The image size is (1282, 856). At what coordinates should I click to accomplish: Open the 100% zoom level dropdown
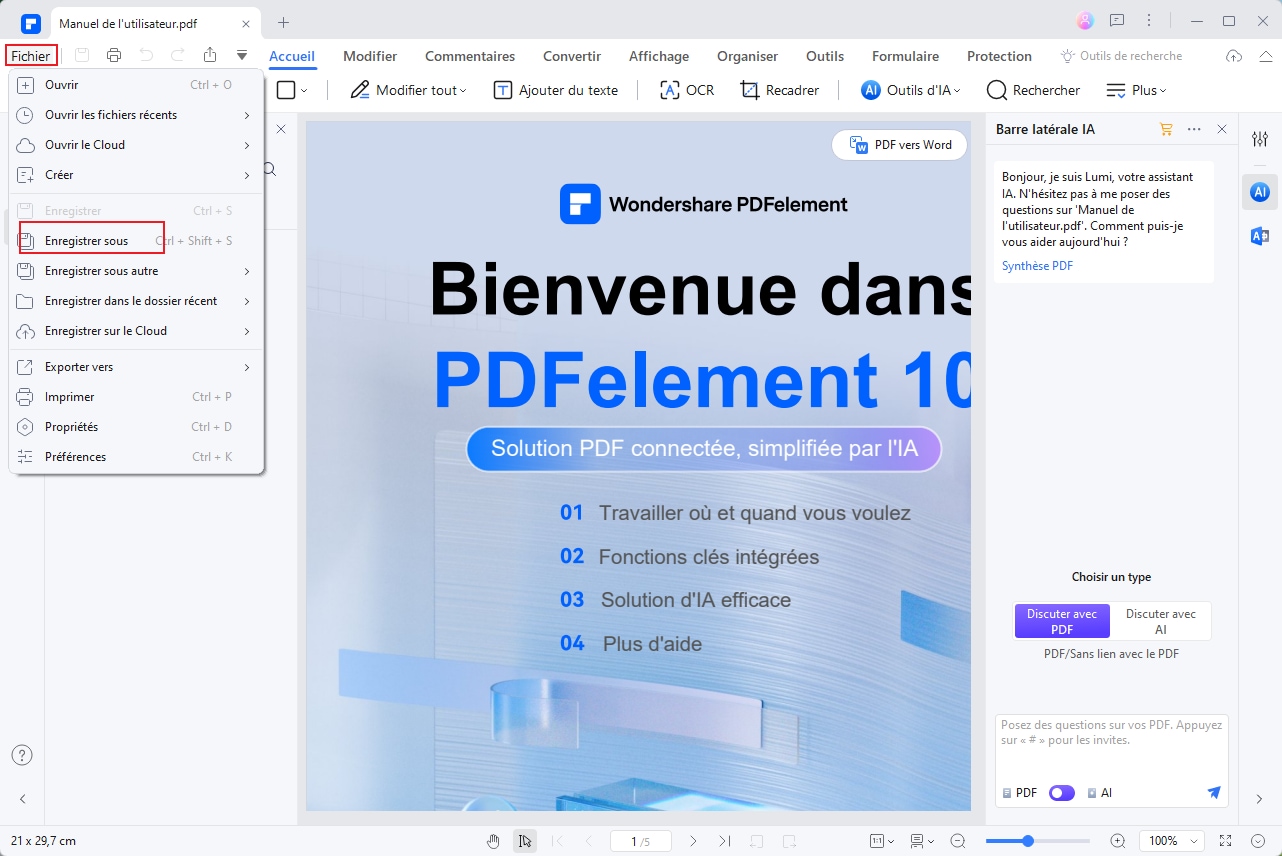click(x=1170, y=841)
